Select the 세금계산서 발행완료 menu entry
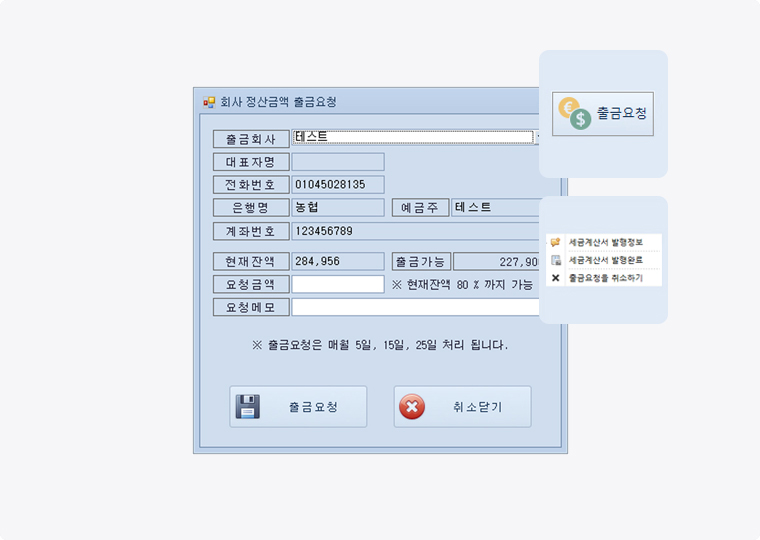The width and height of the screenshot is (760, 540). click(604, 260)
